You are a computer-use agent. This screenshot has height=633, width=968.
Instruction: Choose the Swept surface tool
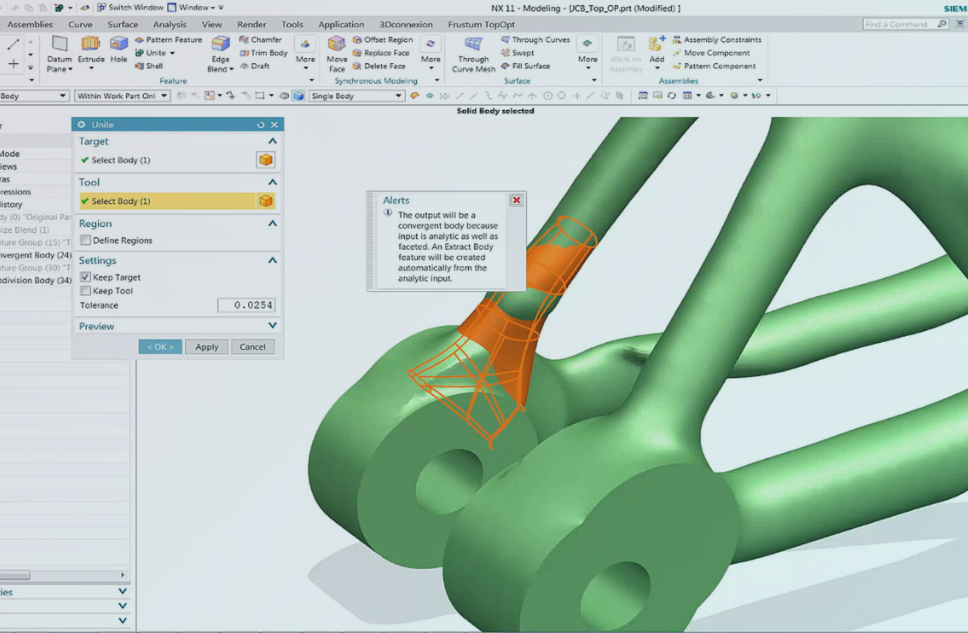pyautogui.click(x=517, y=53)
